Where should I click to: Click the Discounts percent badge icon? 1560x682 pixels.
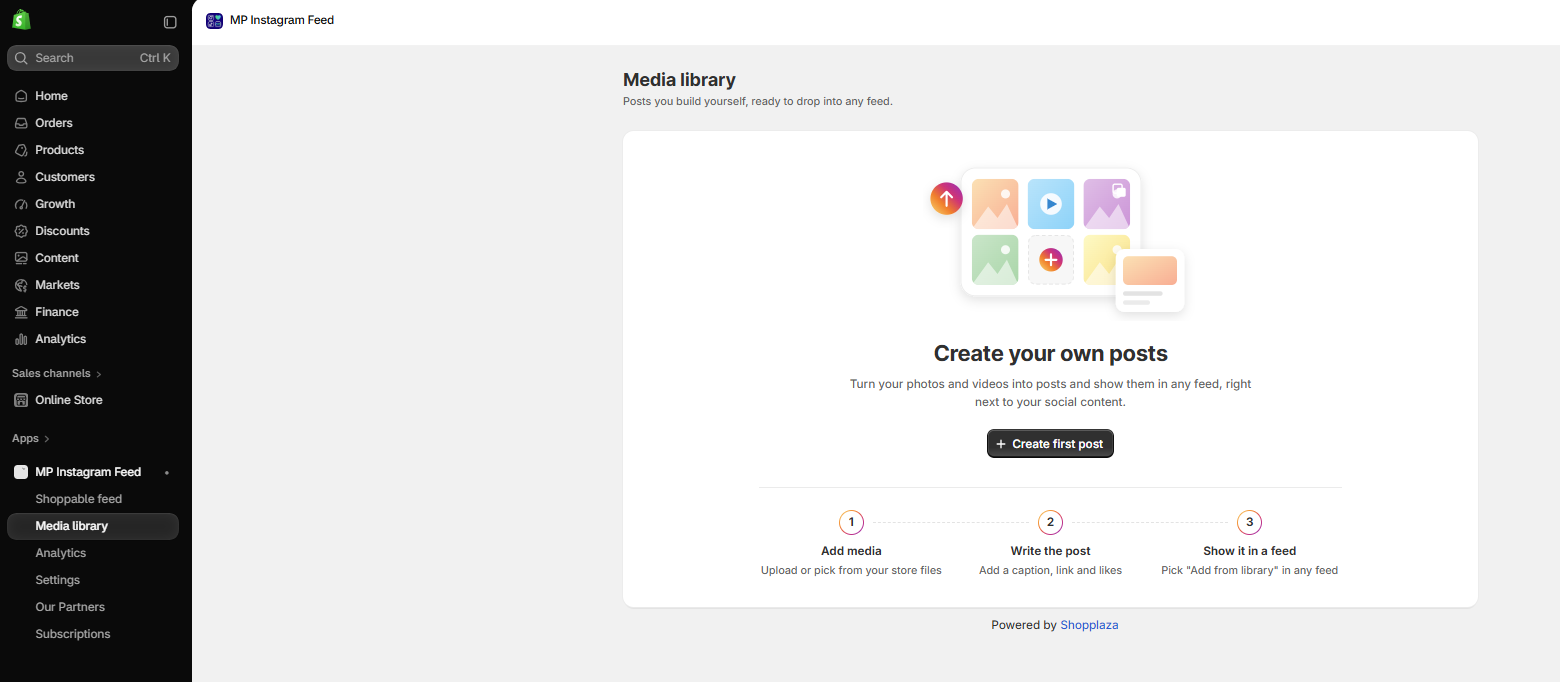(21, 231)
